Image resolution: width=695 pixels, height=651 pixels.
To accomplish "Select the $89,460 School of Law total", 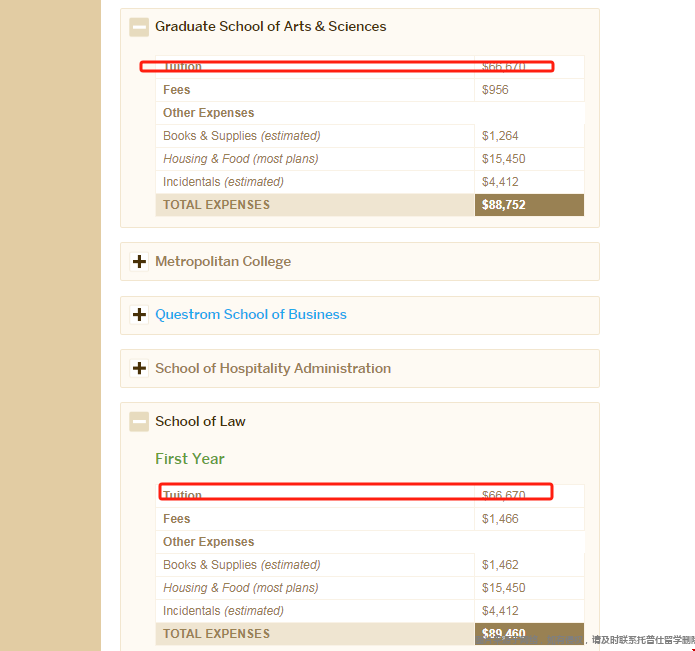I will pyautogui.click(x=504, y=634).
